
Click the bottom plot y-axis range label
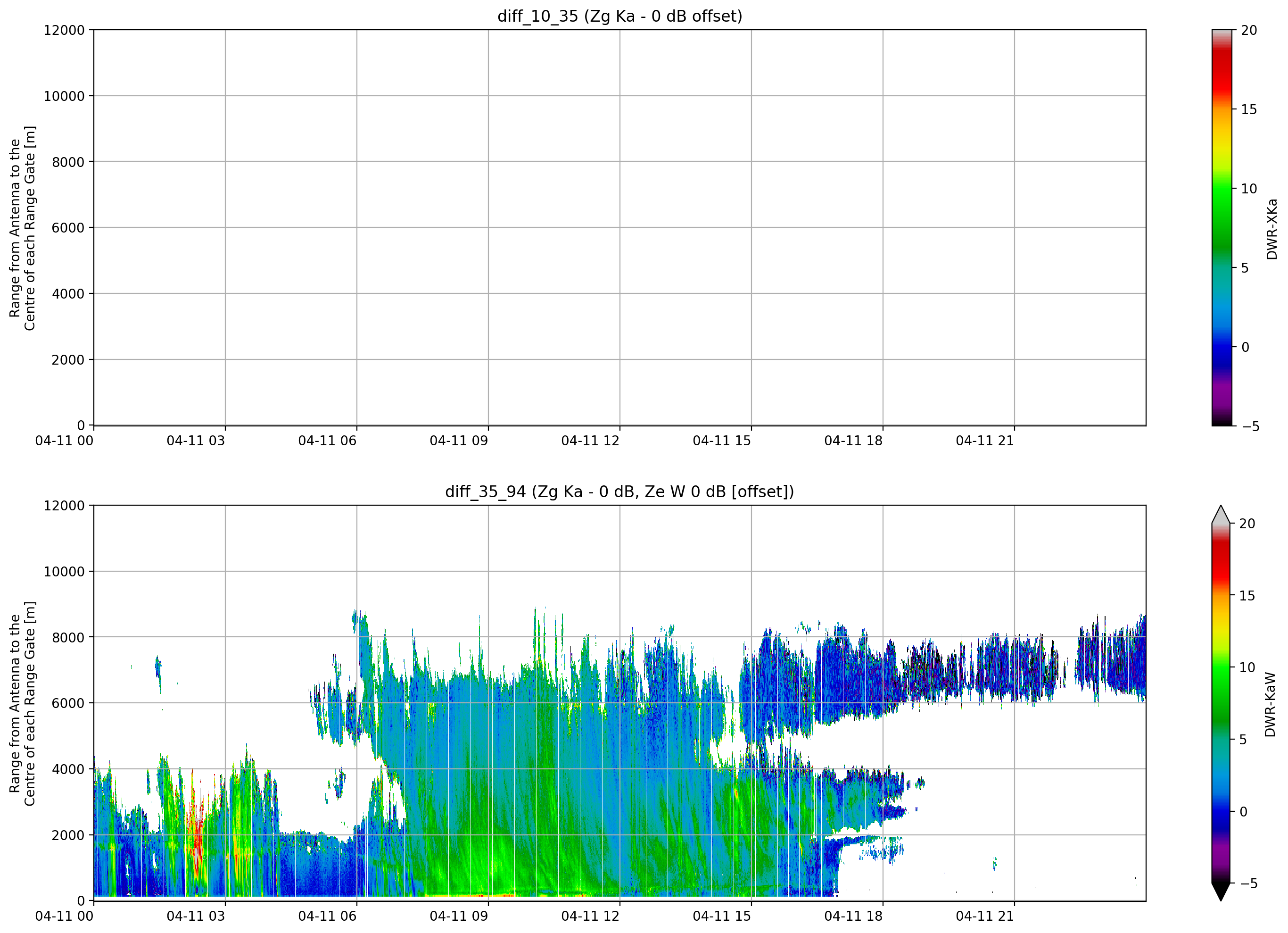coord(22,703)
